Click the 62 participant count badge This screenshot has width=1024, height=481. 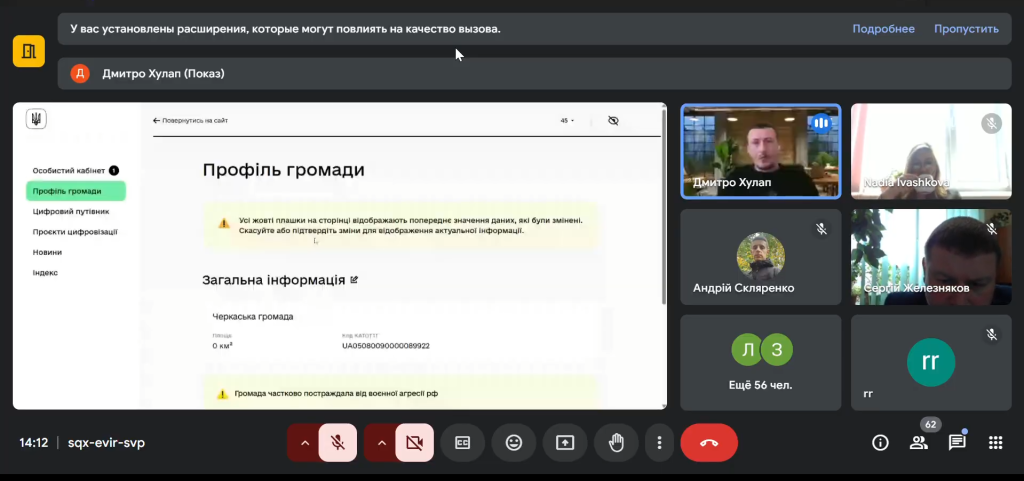(931, 424)
